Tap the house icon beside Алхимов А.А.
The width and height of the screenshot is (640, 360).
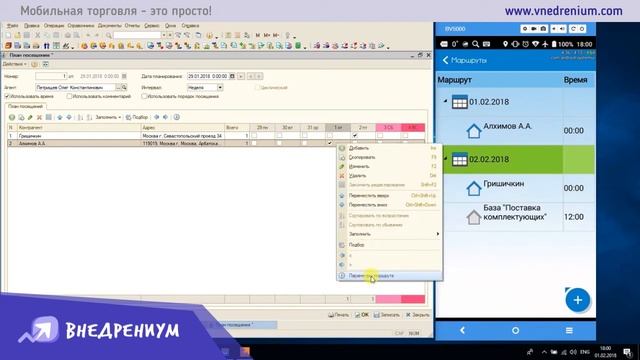click(x=473, y=131)
